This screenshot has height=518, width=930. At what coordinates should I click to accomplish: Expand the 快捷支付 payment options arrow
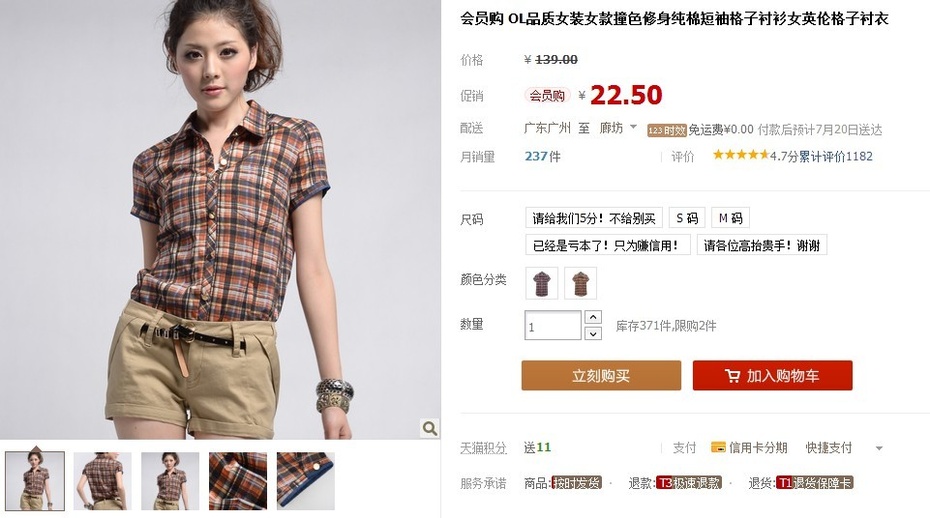click(879, 449)
